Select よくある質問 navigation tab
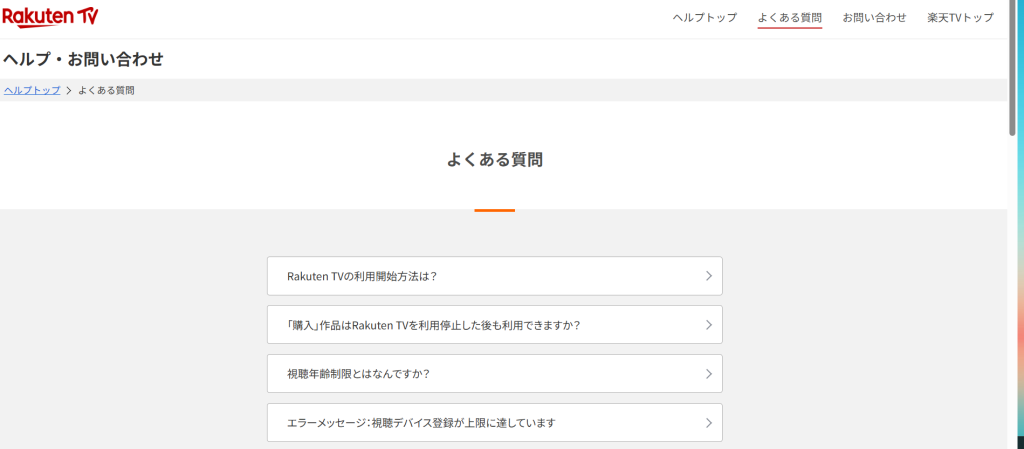The image size is (1024, 449). (x=790, y=18)
